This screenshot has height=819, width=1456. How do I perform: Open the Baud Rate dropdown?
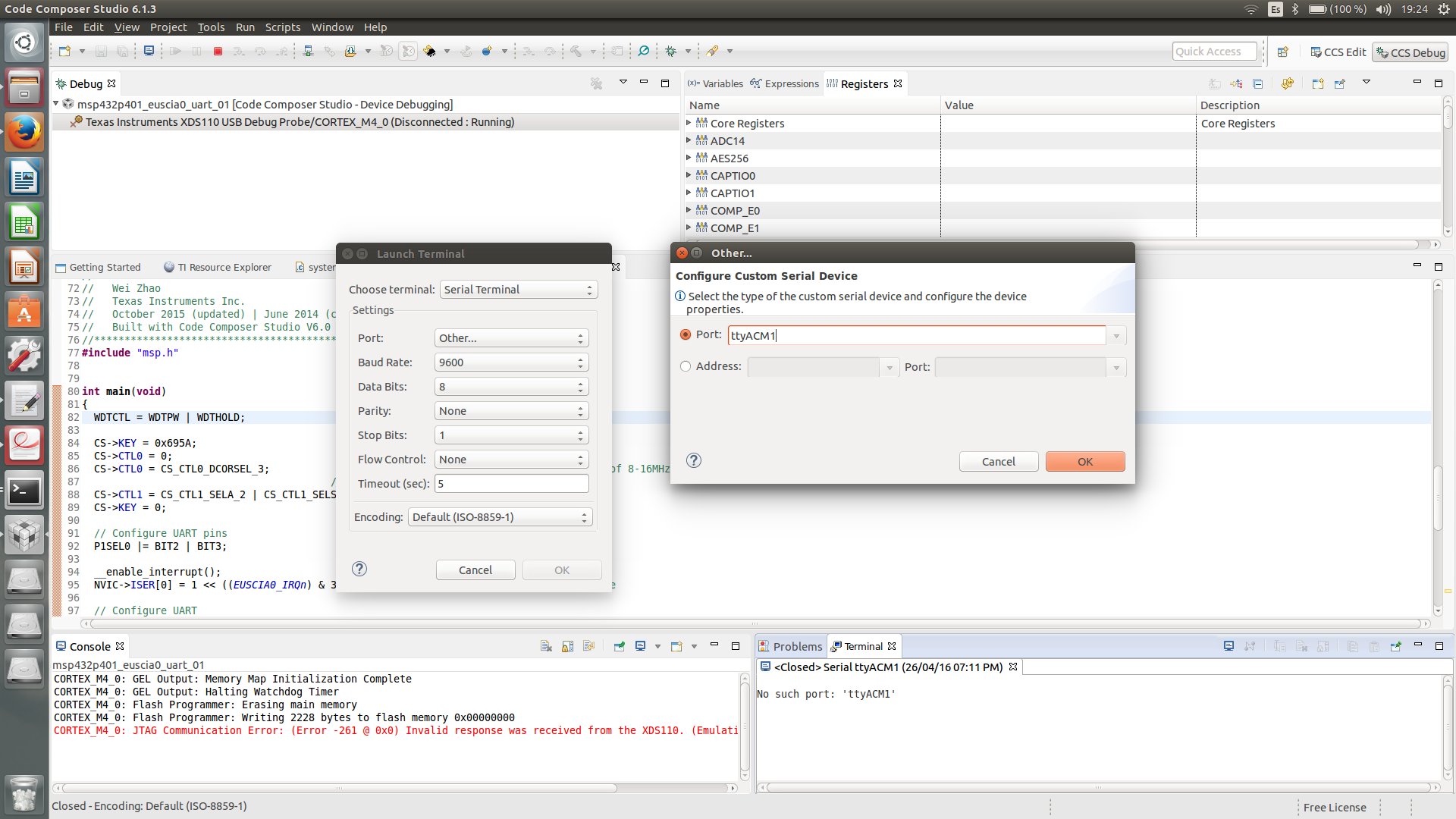pos(512,362)
